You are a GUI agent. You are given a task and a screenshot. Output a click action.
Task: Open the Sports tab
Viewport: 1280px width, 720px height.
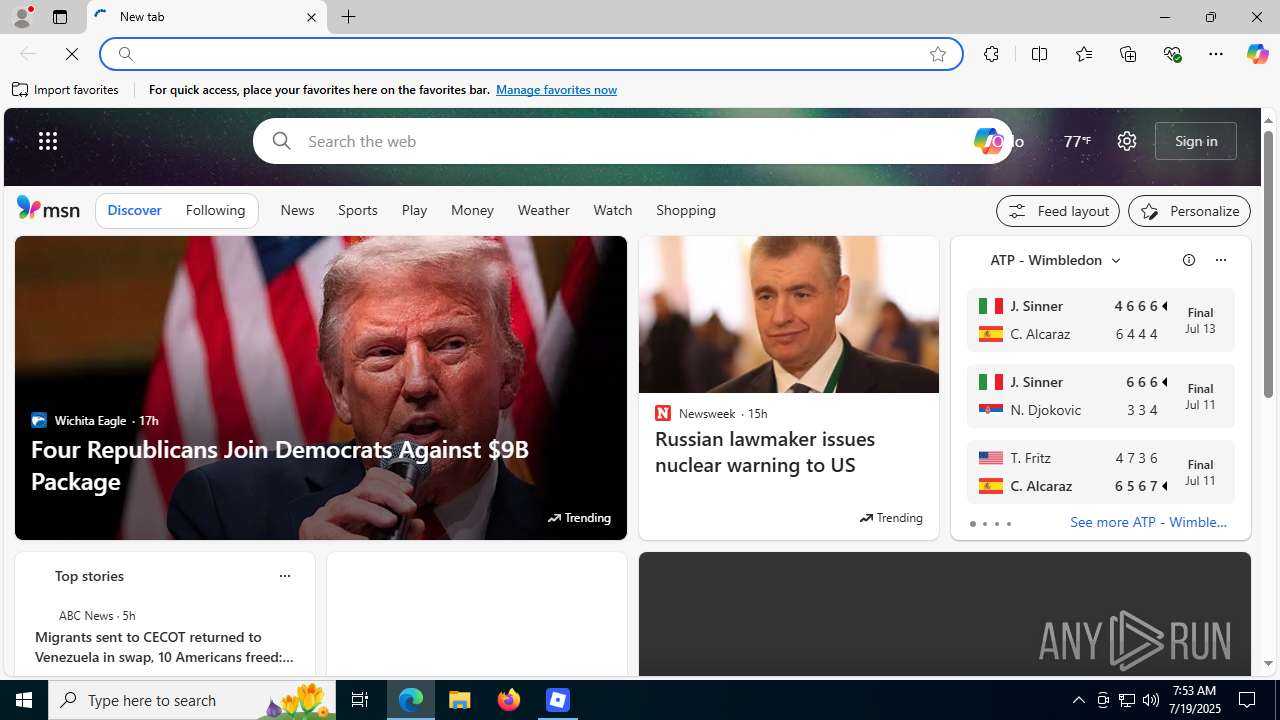click(358, 211)
